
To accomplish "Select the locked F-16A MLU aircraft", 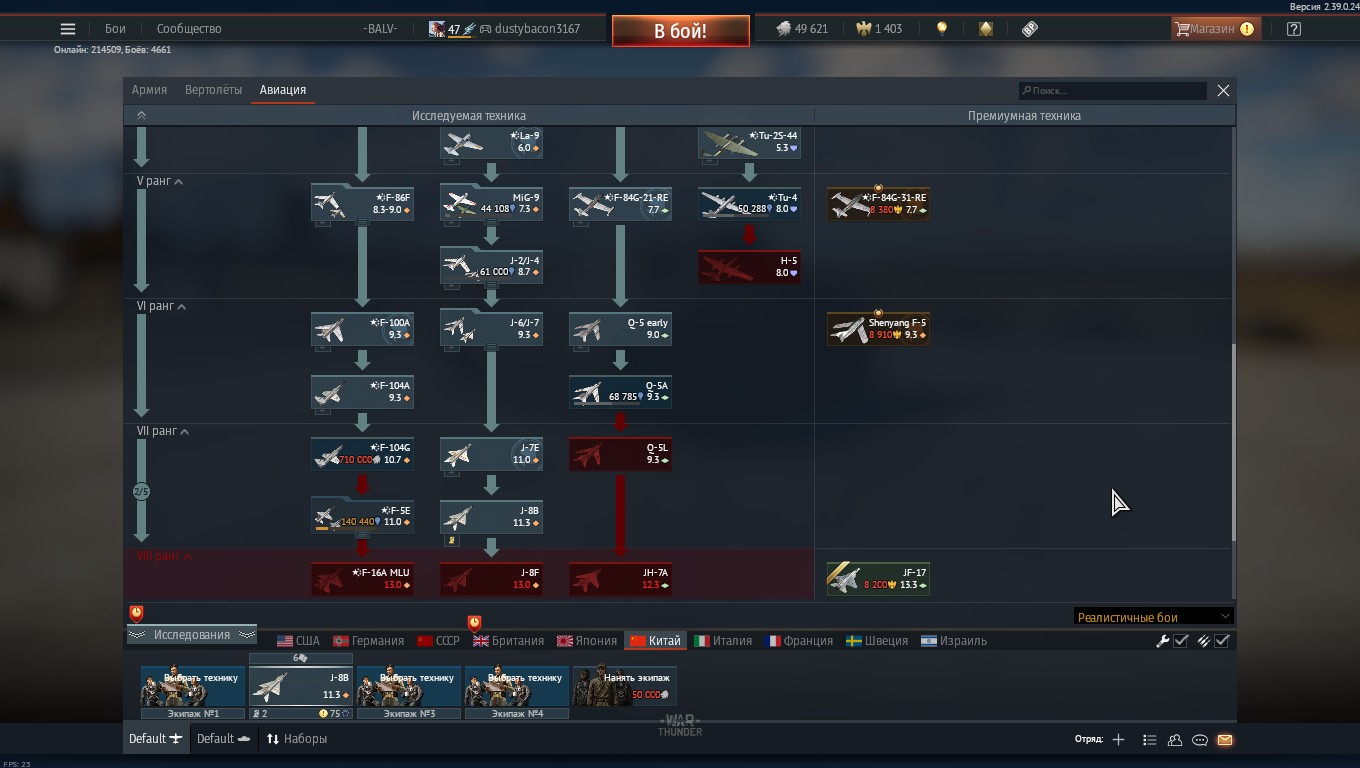I will 362,579.
